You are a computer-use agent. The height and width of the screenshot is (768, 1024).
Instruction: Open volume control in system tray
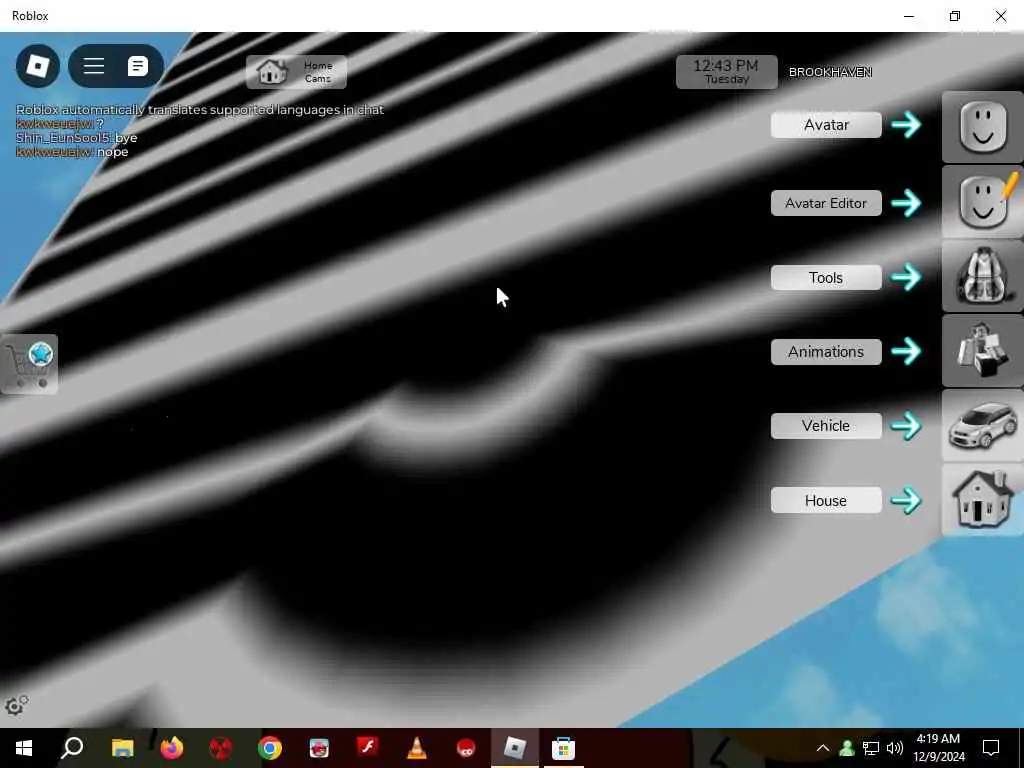895,748
